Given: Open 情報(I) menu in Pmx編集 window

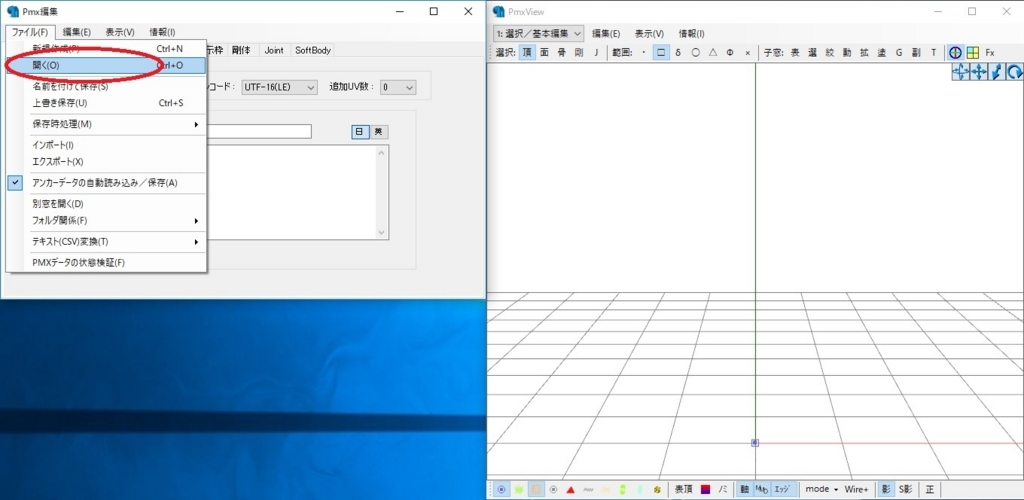Looking at the screenshot, I should [163, 32].
